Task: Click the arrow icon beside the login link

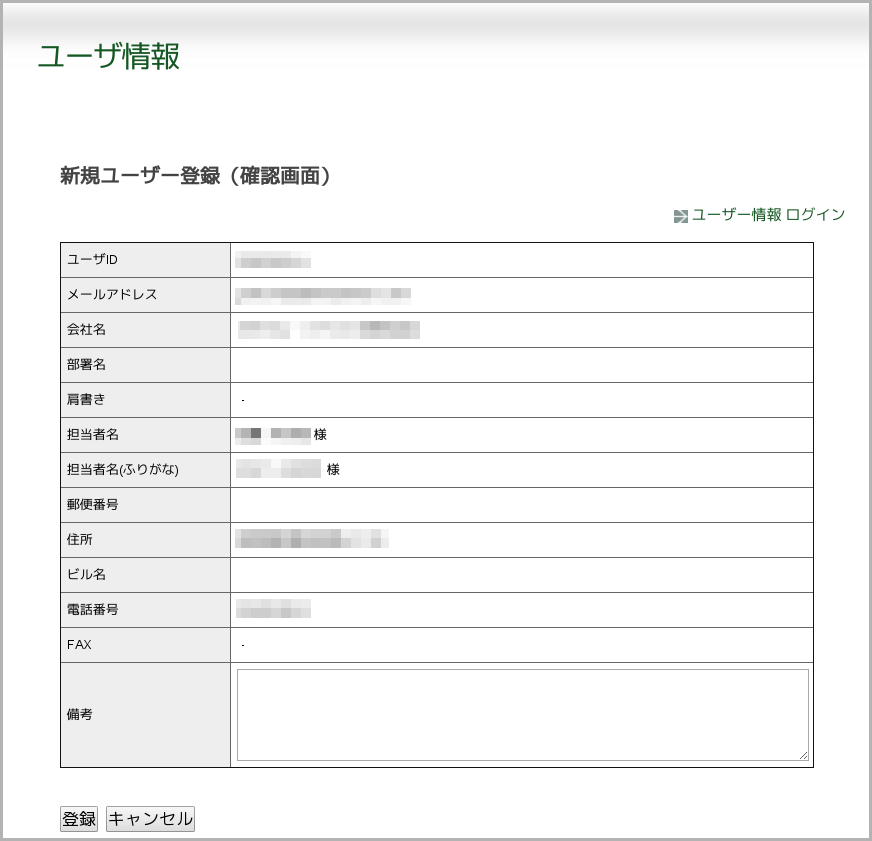Action: pos(681,216)
